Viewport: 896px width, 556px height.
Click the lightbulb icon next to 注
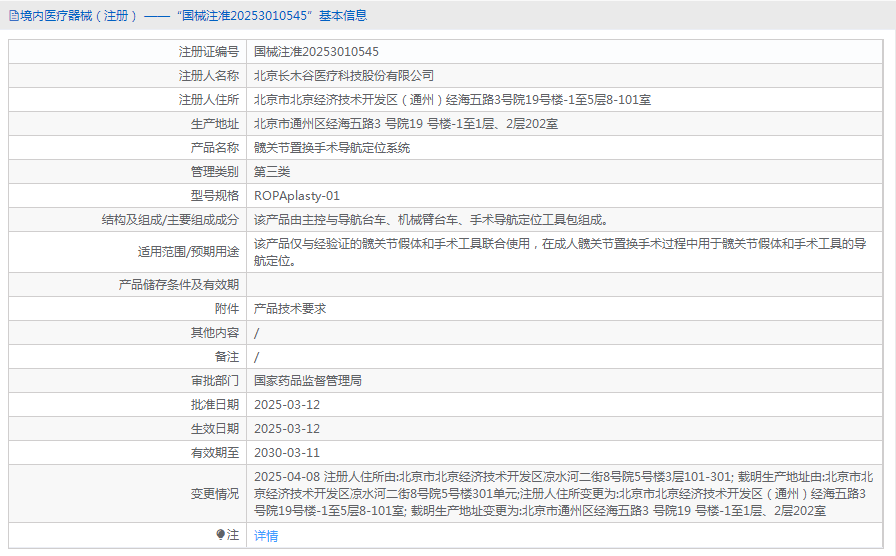(220, 534)
